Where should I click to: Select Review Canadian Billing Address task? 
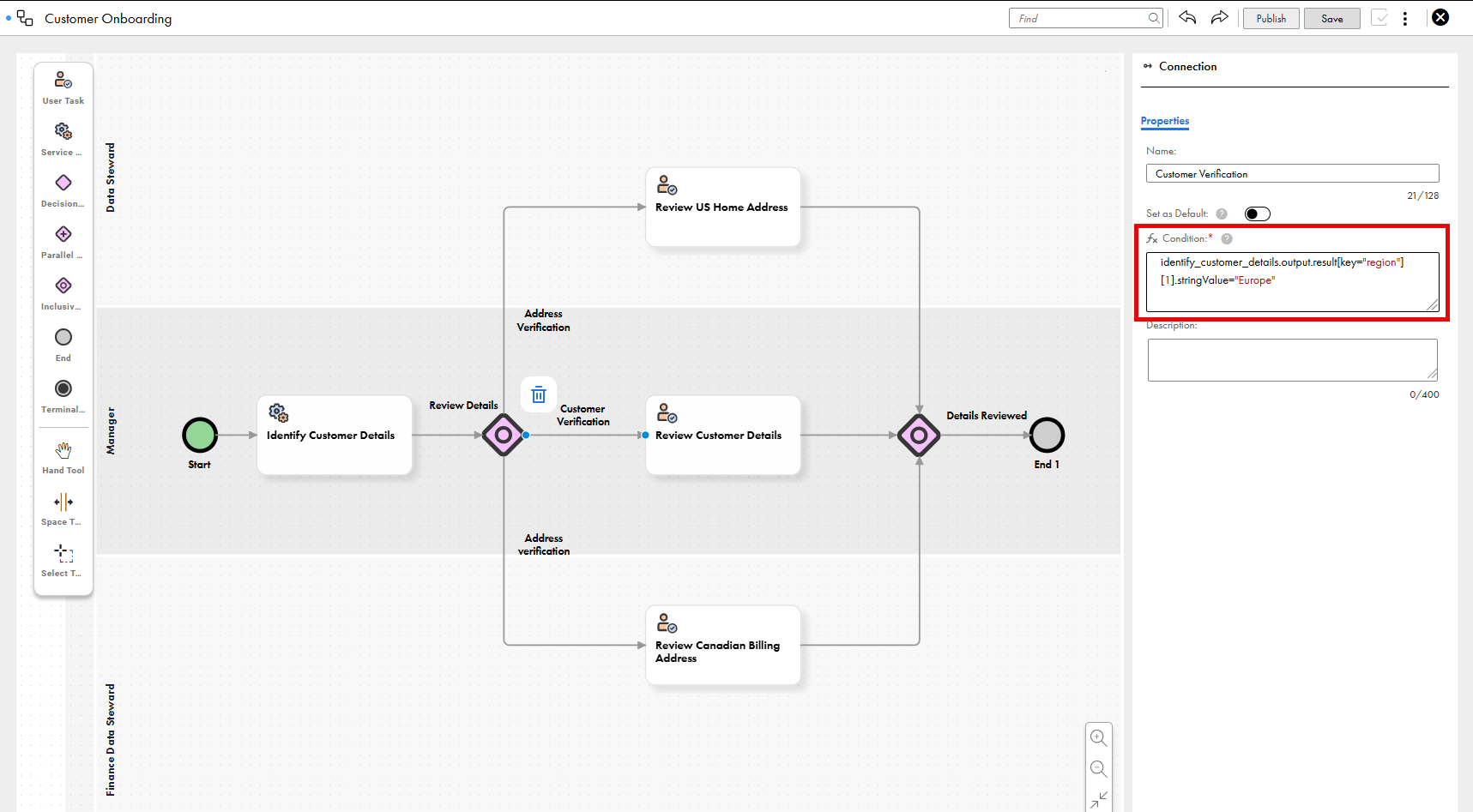tap(723, 645)
